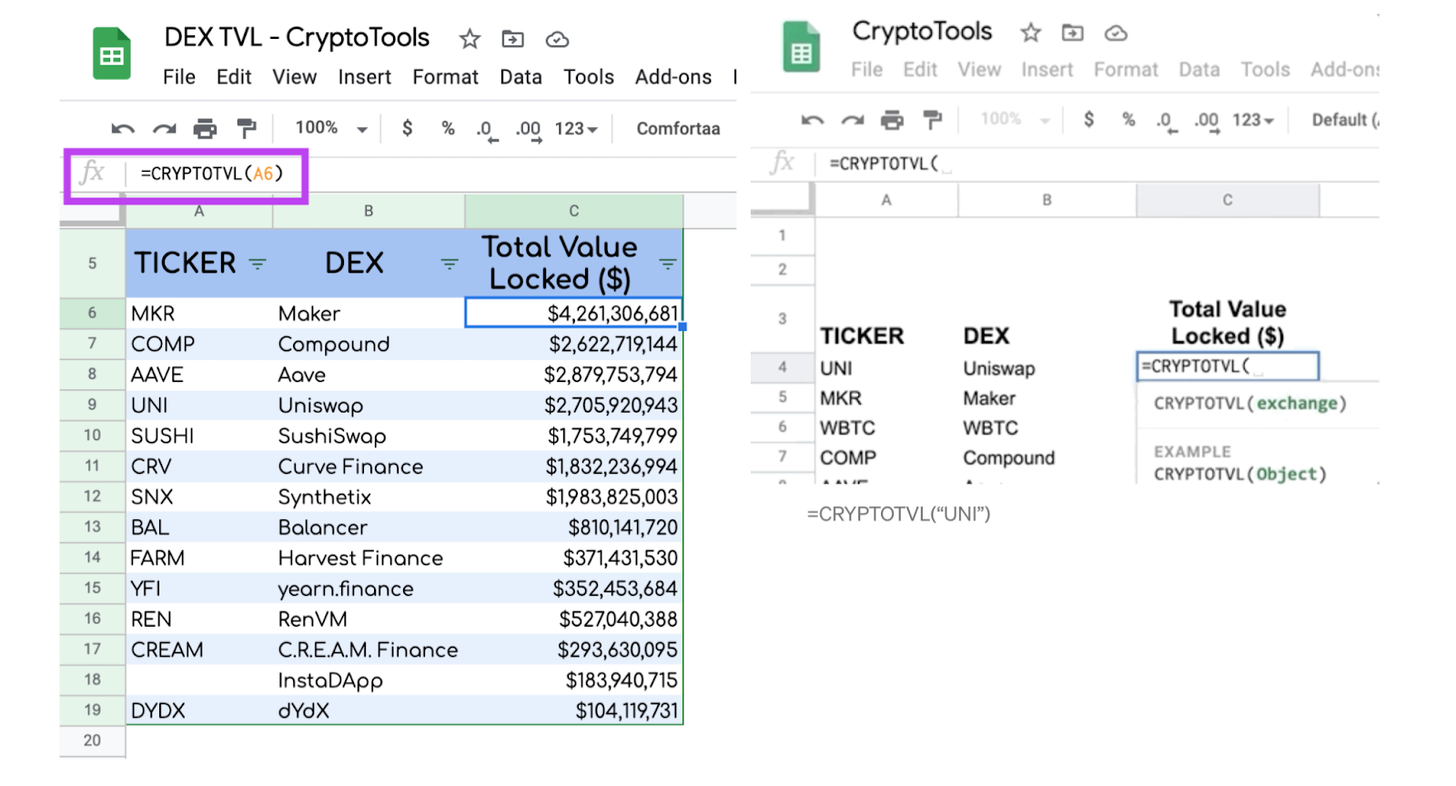Open 123 number format dropdown in DEX TVL
The width and height of the screenshot is (1456, 786).
pyautogui.click(x=576, y=129)
